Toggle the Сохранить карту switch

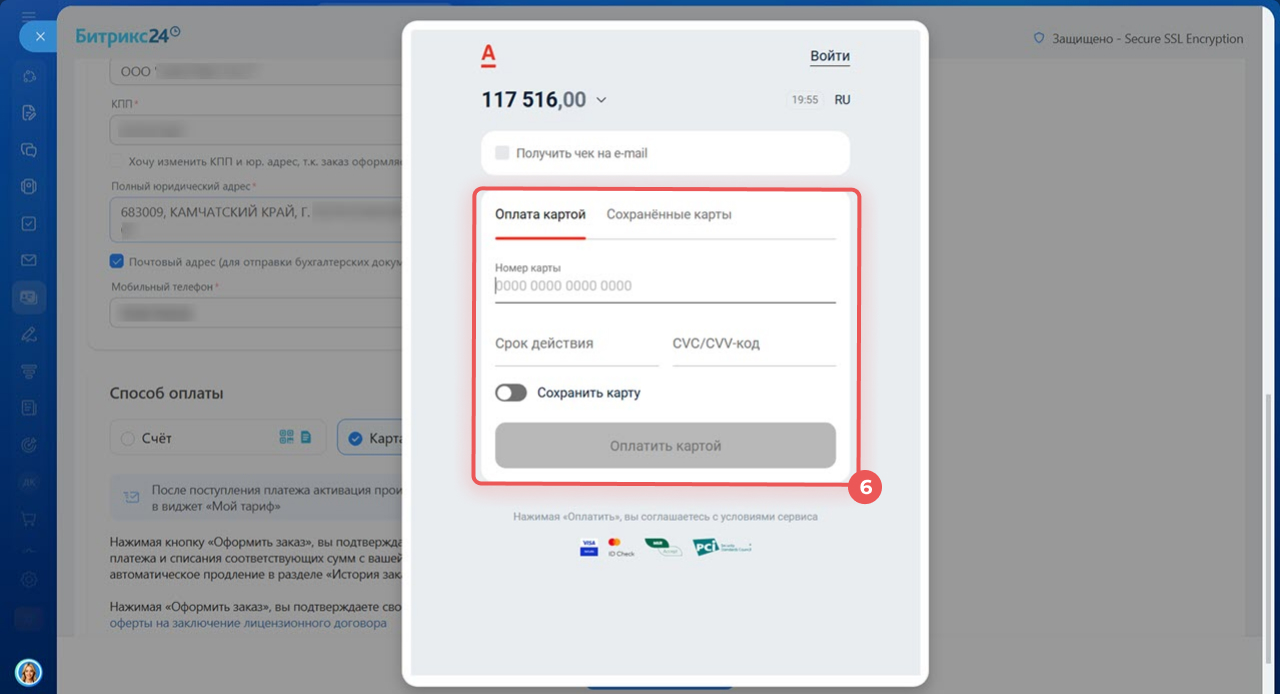pyautogui.click(x=511, y=393)
